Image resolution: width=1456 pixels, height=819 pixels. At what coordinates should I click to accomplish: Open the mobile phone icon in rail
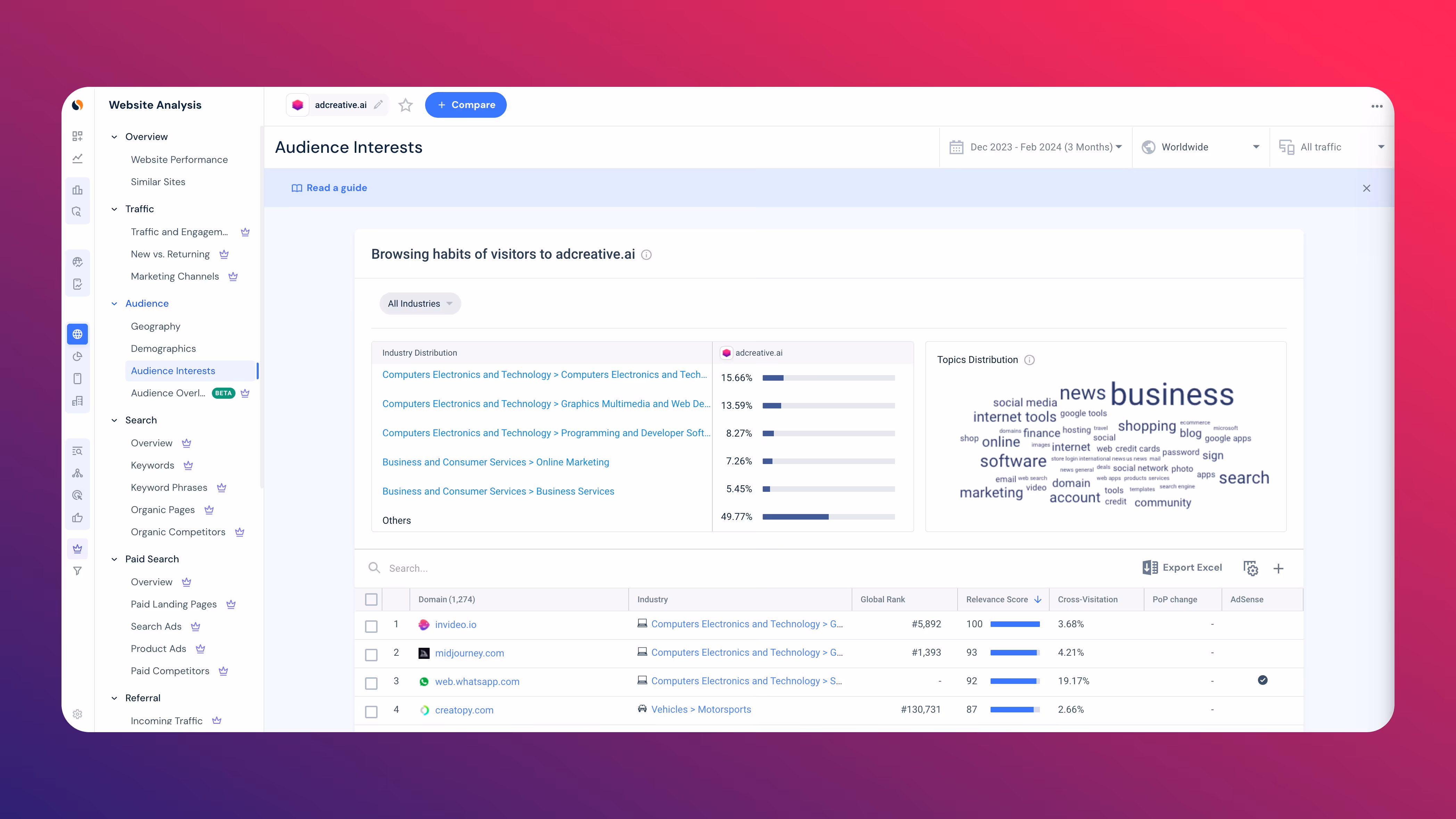77,378
